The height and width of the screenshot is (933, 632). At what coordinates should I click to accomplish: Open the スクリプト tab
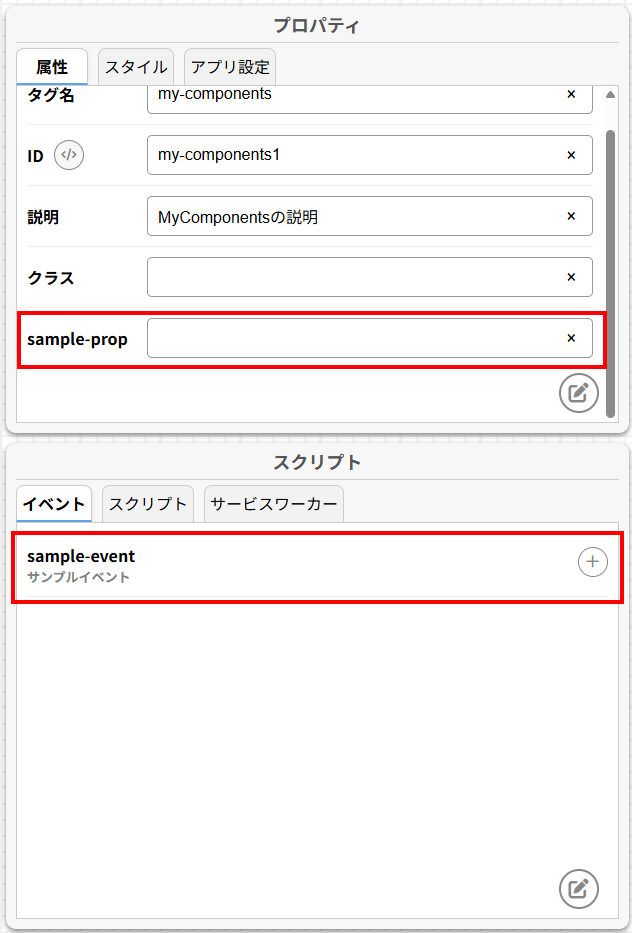click(147, 504)
